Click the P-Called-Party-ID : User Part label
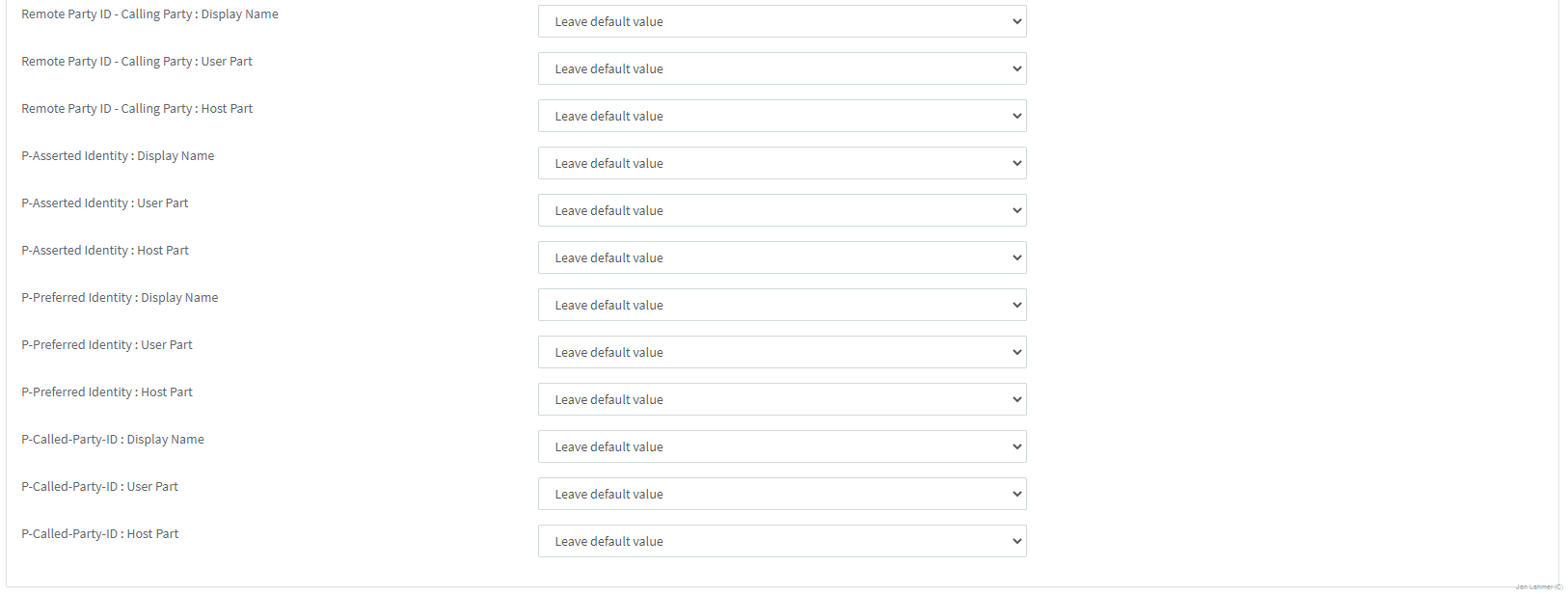Viewport: 1568px width, 594px height. pyautogui.click(x=99, y=487)
